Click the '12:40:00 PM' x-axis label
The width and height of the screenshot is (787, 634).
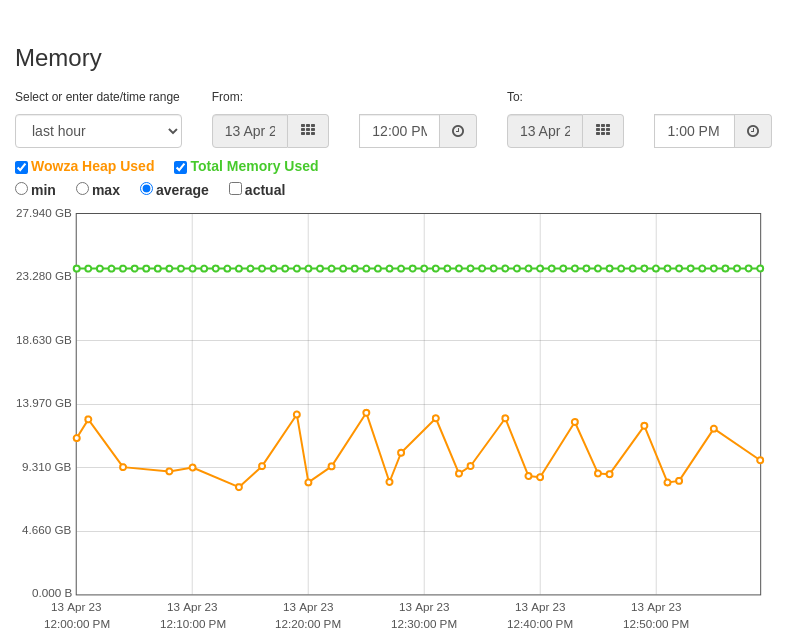pos(540,624)
